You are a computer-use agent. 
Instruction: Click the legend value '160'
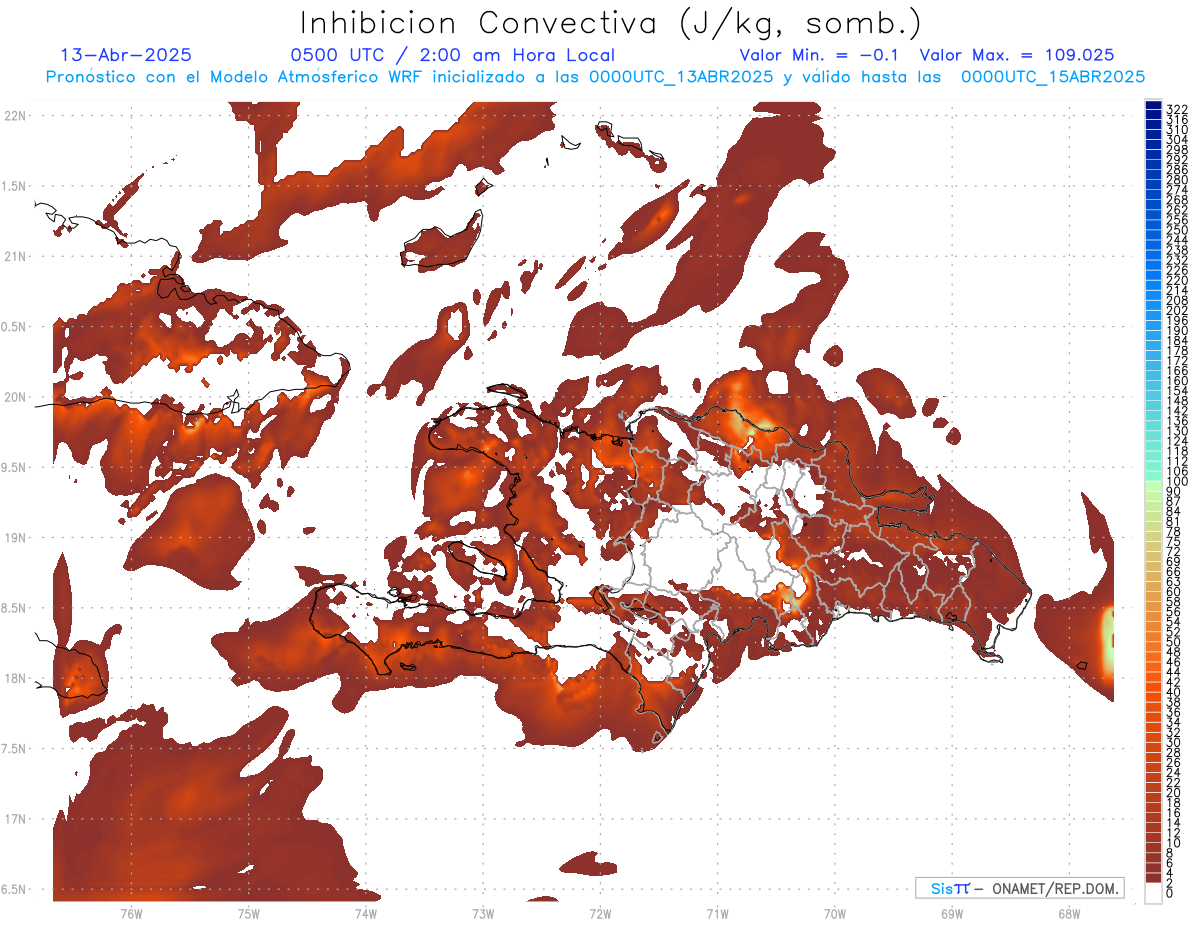1177,380
